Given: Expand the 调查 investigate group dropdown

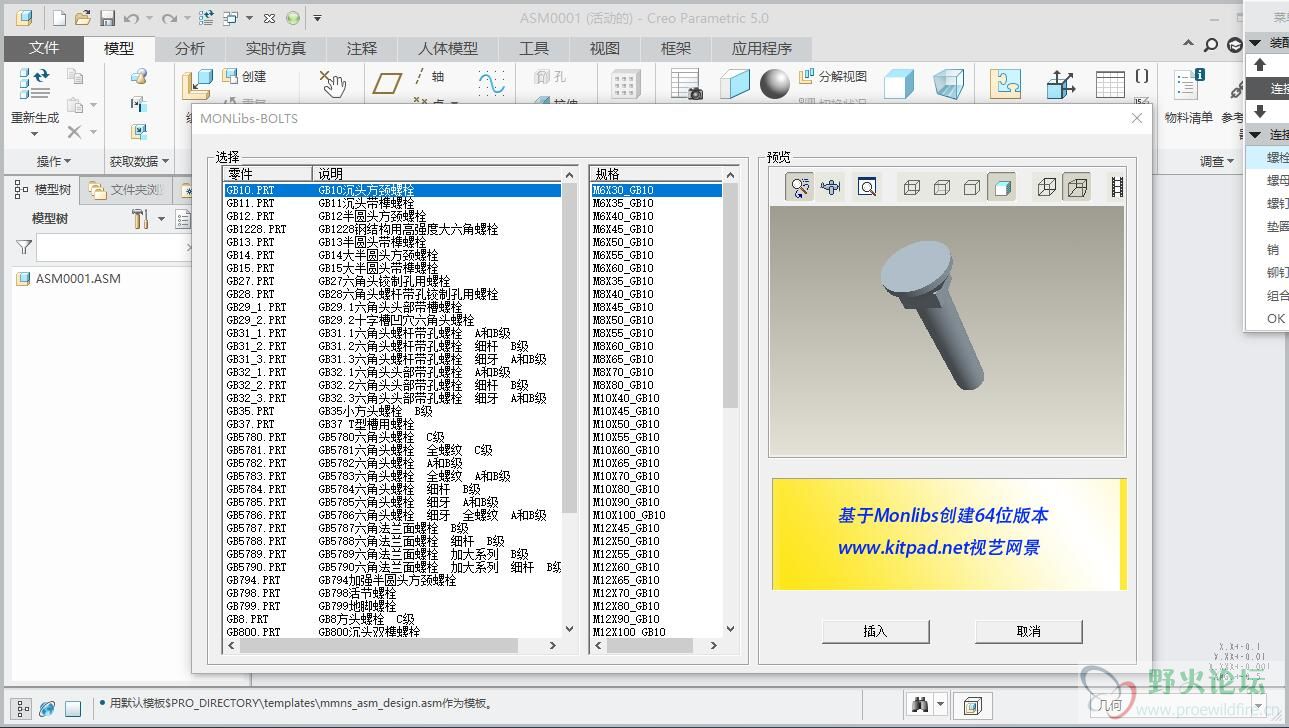Looking at the screenshot, I should (x=1217, y=161).
